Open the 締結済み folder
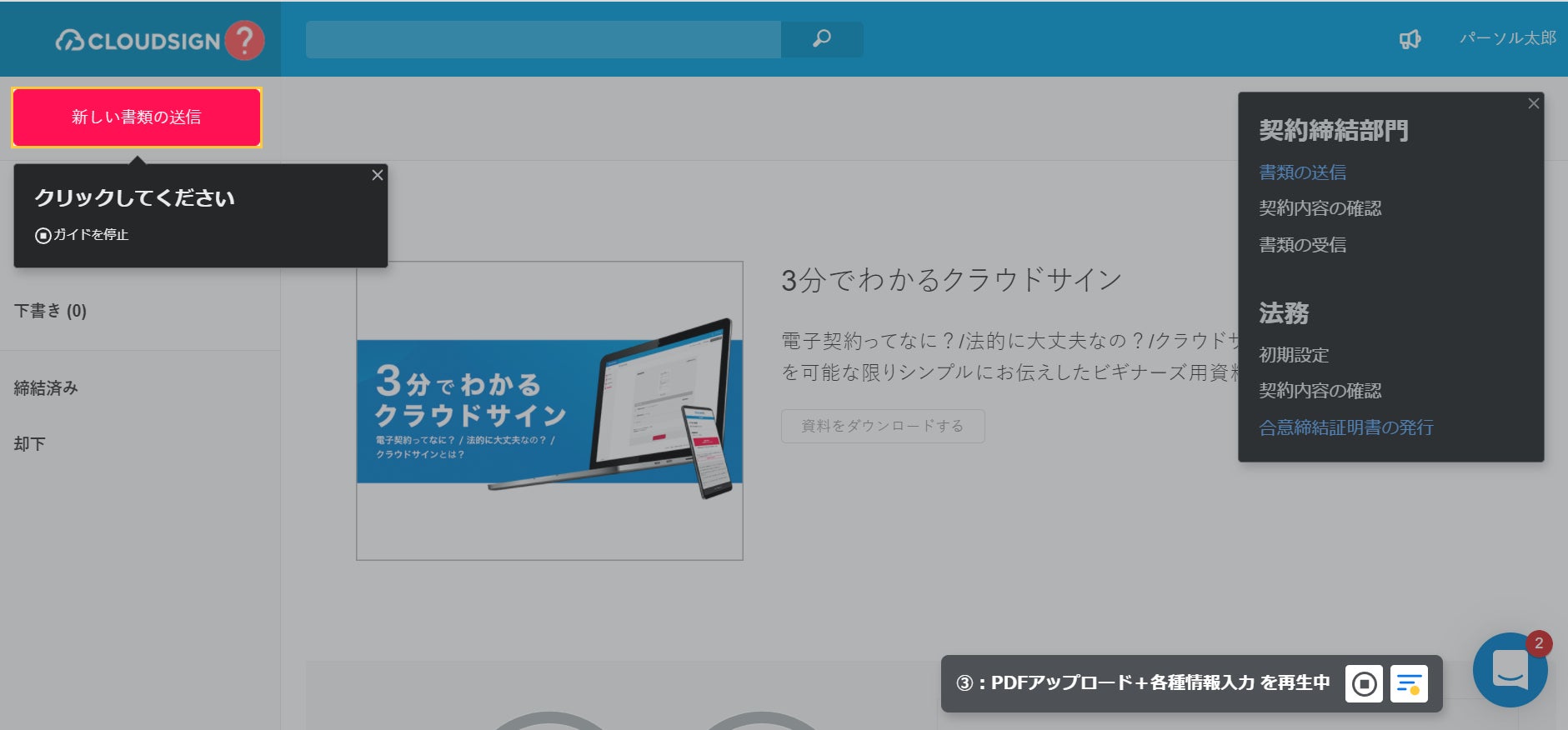Image resolution: width=1568 pixels, height=730 pixels. click(x=46, y=387)
